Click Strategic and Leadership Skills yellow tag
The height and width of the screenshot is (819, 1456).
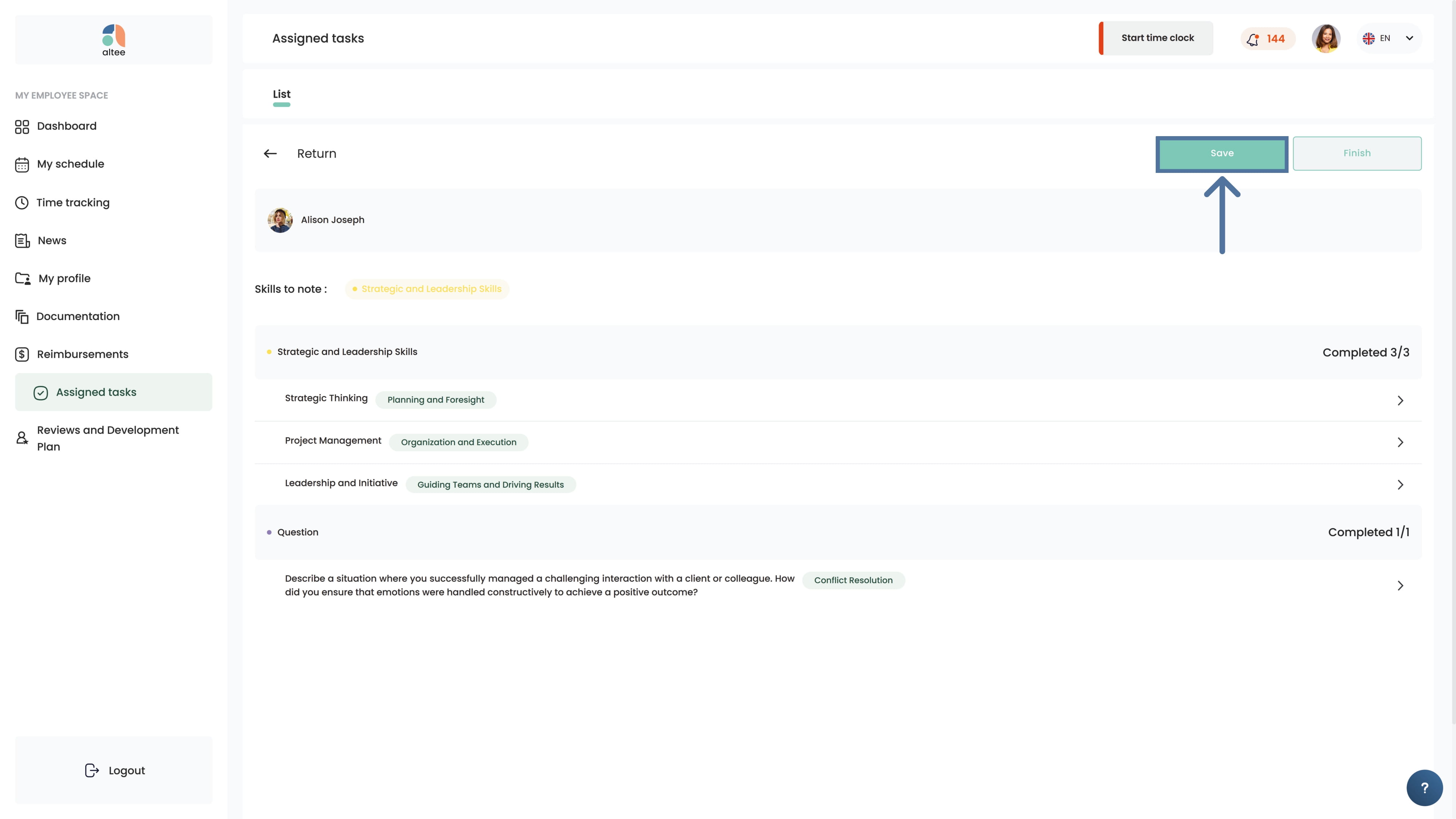tap(427, 289)
